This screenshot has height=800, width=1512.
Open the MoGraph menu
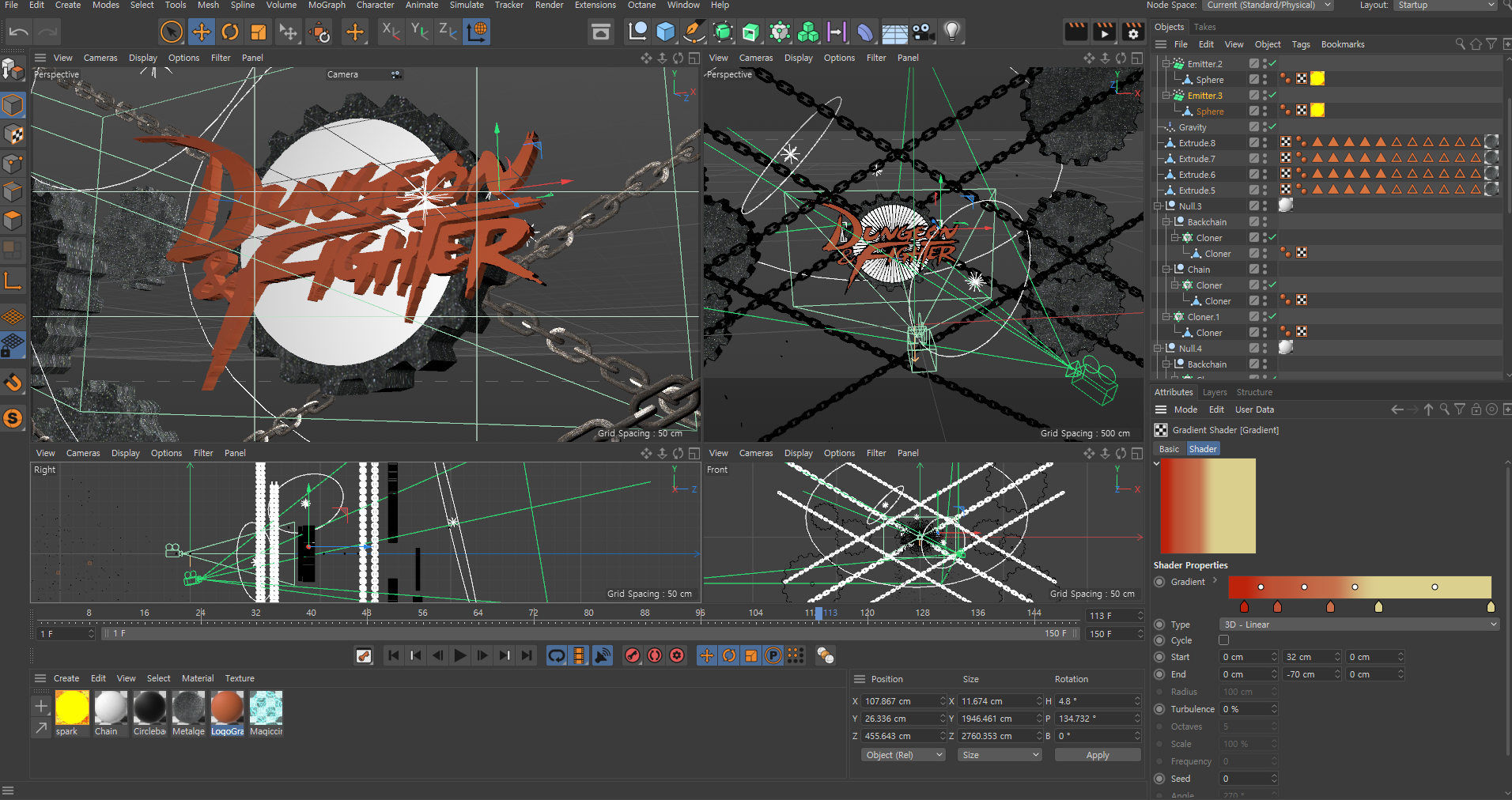click(327, 6)
